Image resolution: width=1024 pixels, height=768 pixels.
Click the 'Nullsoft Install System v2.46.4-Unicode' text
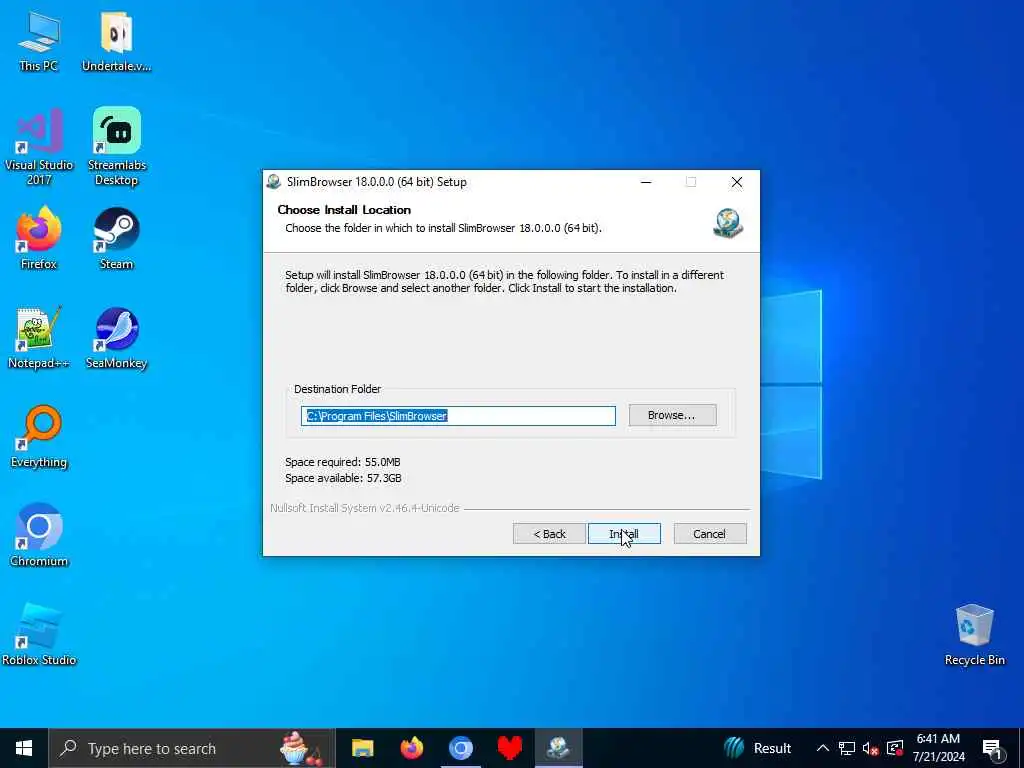coord(365,508)
